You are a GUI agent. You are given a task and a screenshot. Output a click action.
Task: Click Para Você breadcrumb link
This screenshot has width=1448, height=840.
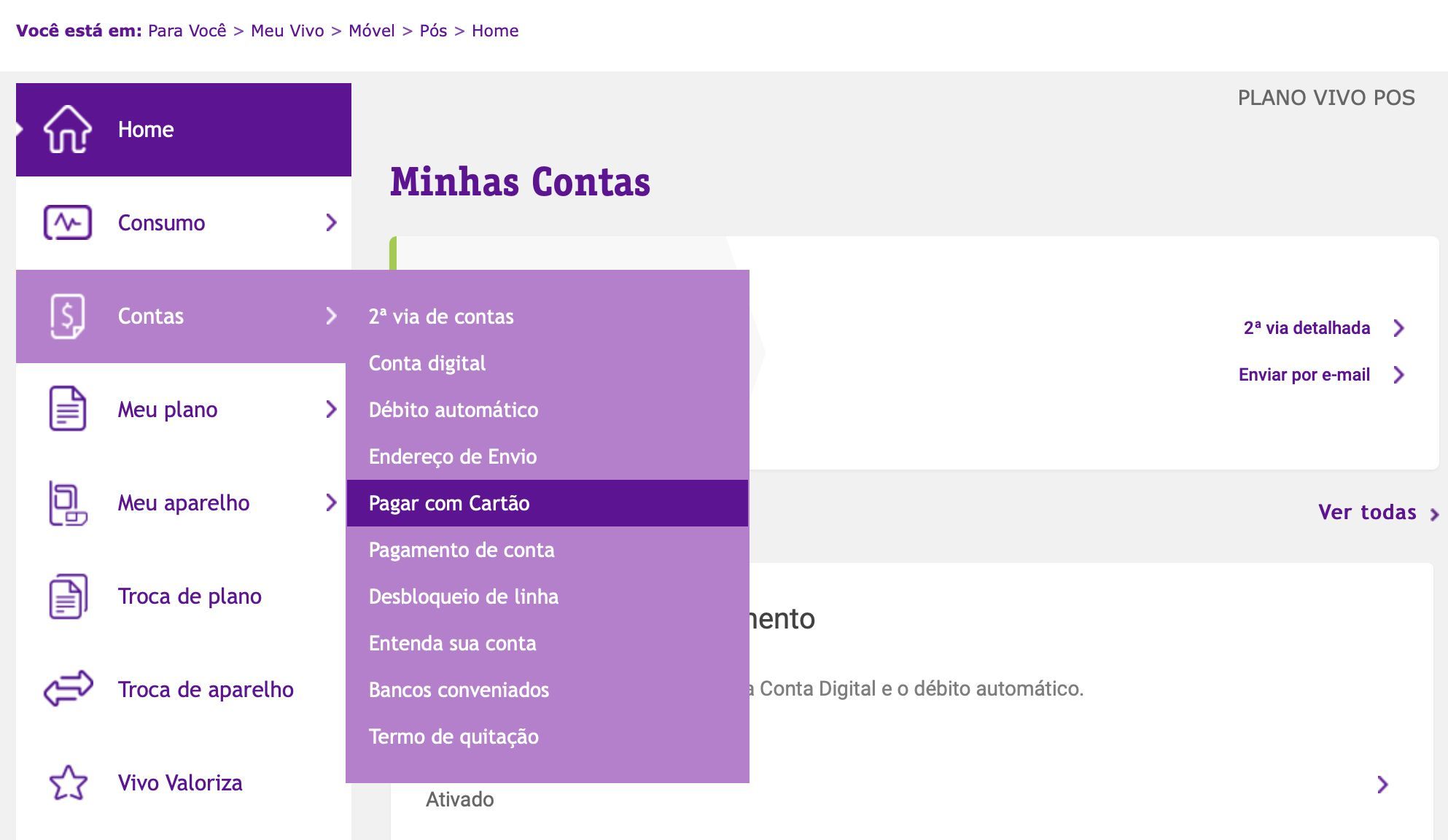pyautogui.click(x=187, y=31)
